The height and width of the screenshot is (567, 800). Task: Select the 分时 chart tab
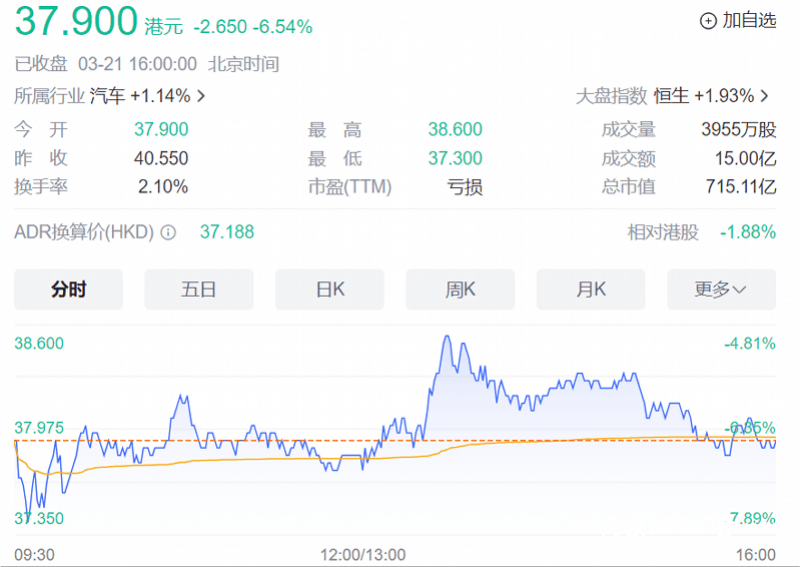coord(68,289)
